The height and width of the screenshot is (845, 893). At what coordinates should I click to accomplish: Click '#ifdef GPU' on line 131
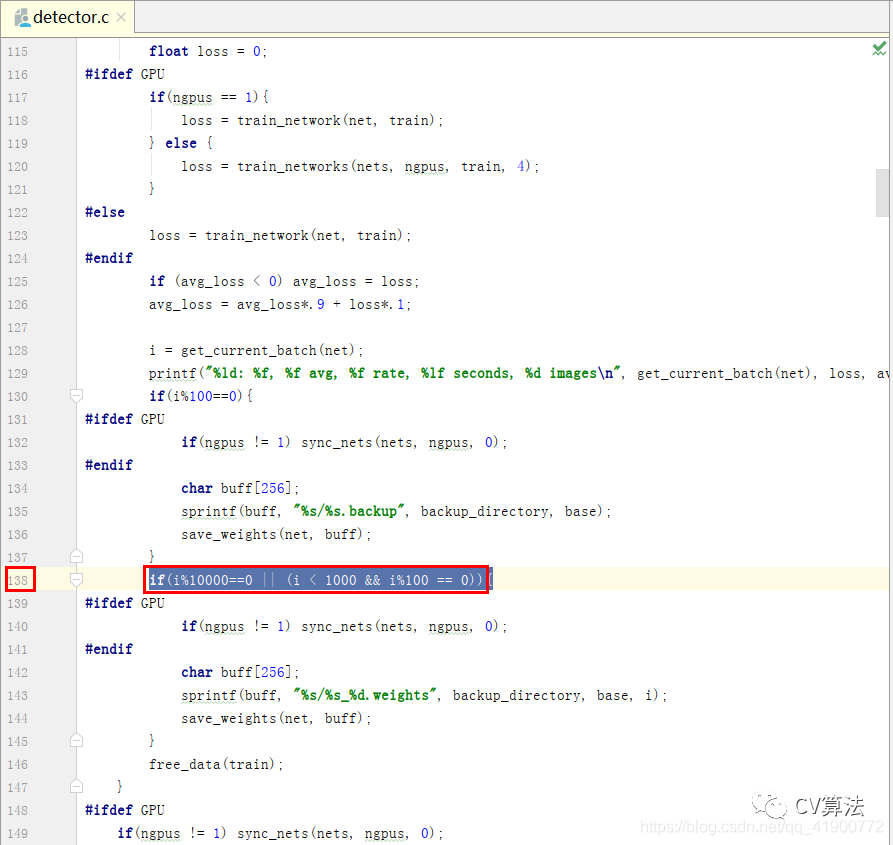pyautogui.click(x=125, y=420)
